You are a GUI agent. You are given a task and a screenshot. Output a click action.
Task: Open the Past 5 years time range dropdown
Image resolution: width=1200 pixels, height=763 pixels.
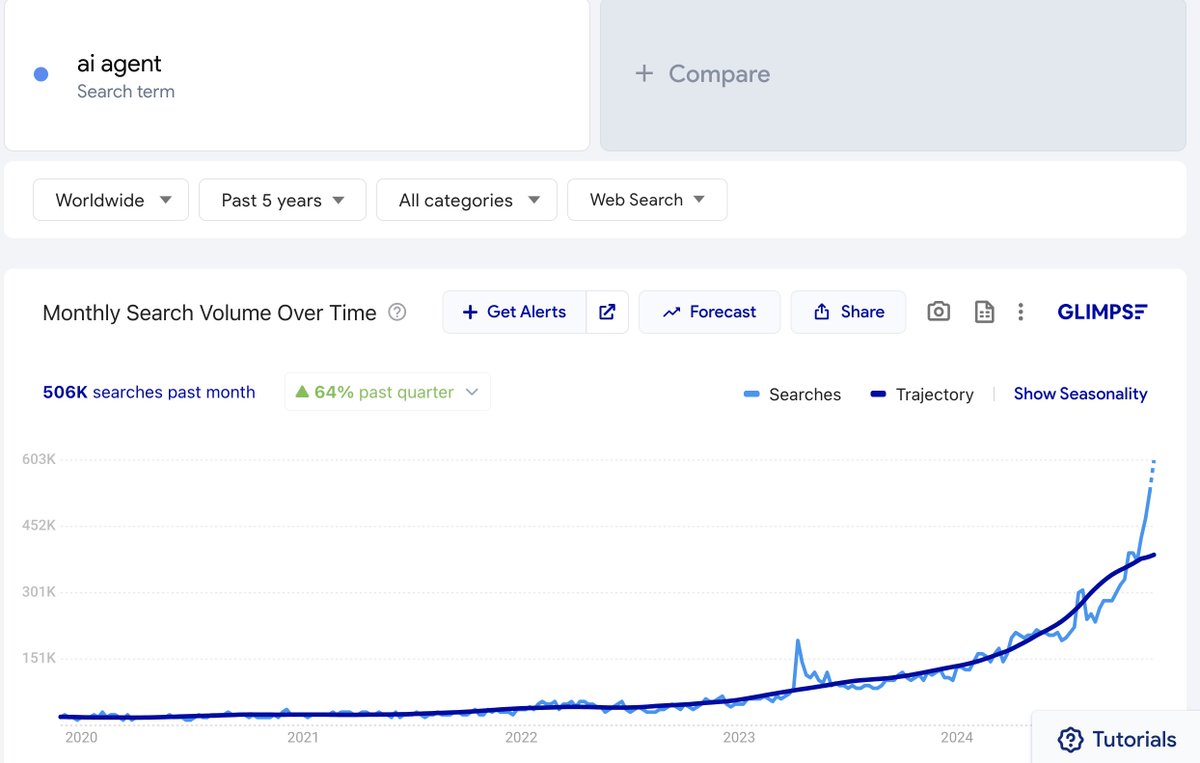(282, 199)
